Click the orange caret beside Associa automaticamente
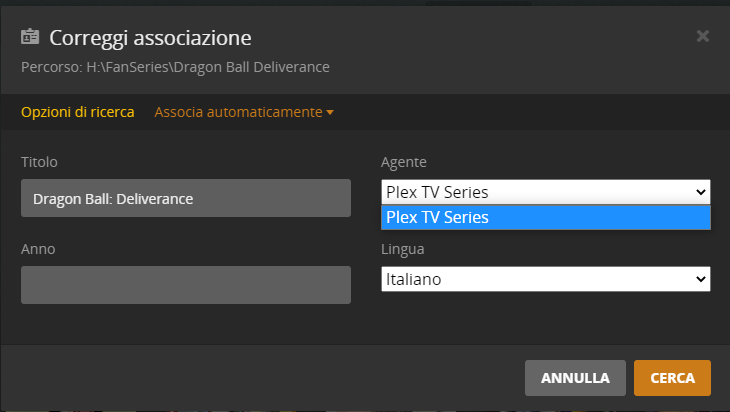This screenshot has width=730, height=412. click(329, 113)
